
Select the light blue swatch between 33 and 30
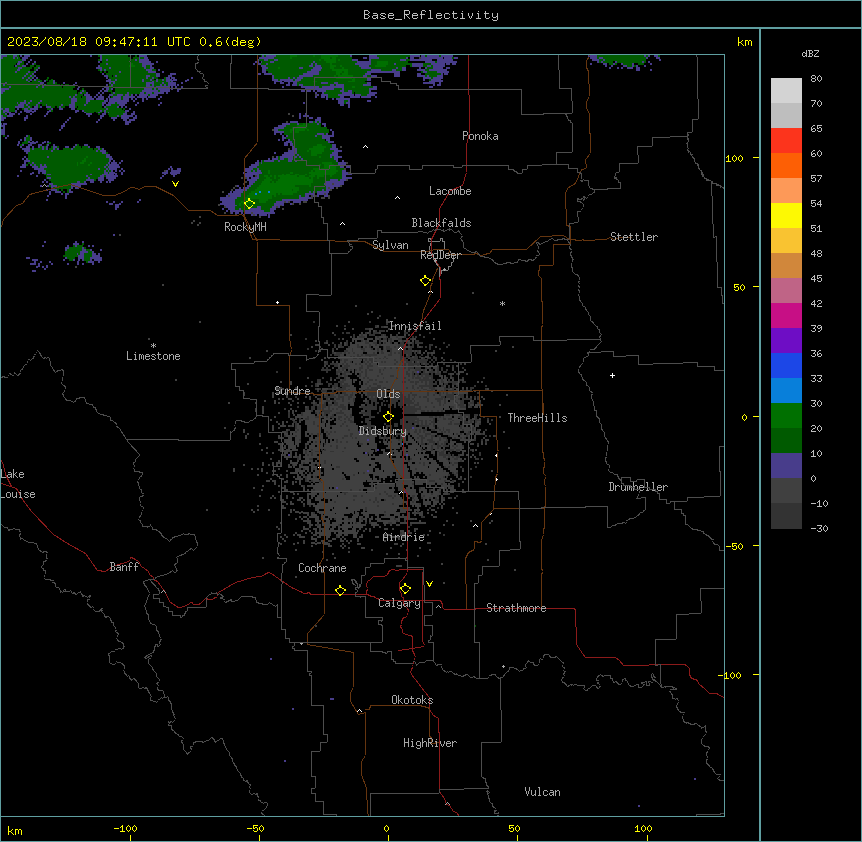tap(786, 390)
